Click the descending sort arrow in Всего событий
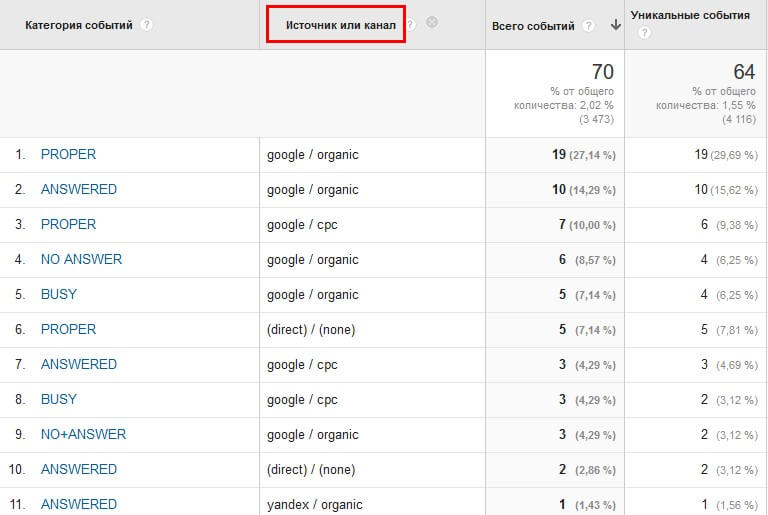This screenshot has width=768, height=515. pyautogui.click(x=616, y=25)
